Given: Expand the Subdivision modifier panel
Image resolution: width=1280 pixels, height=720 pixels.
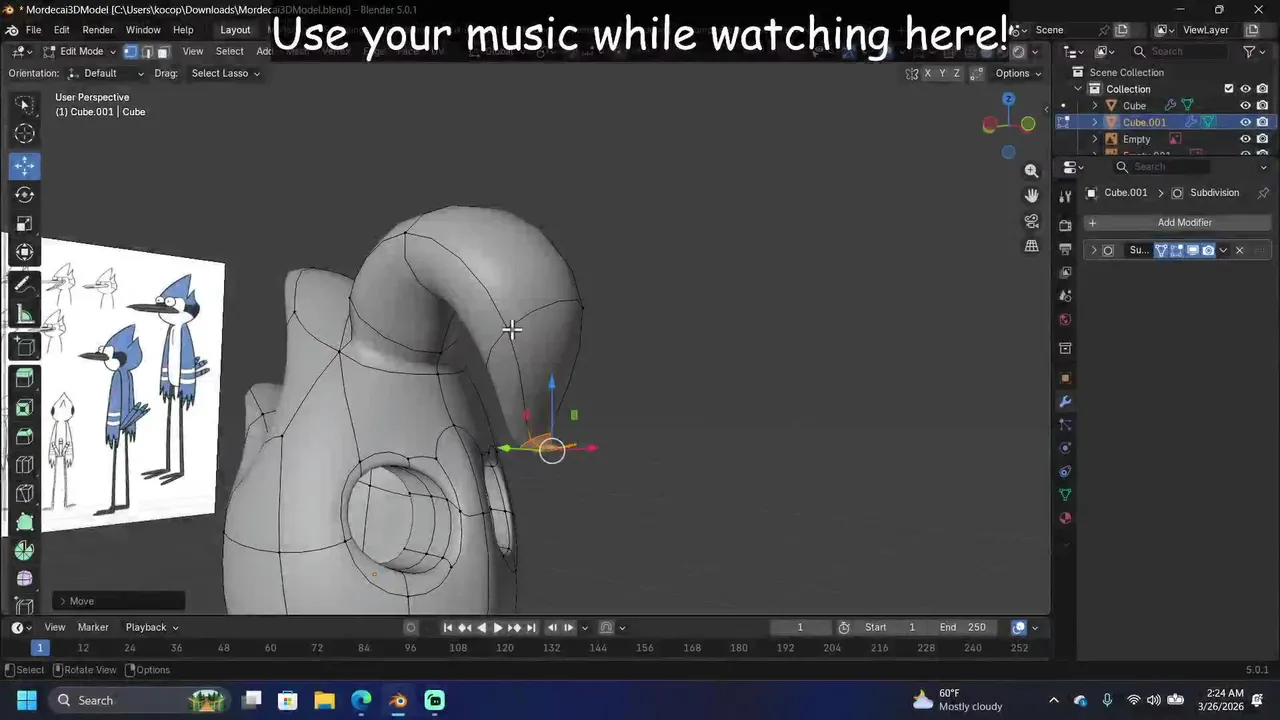Looking at the screenshot, I should point(1093,250).
